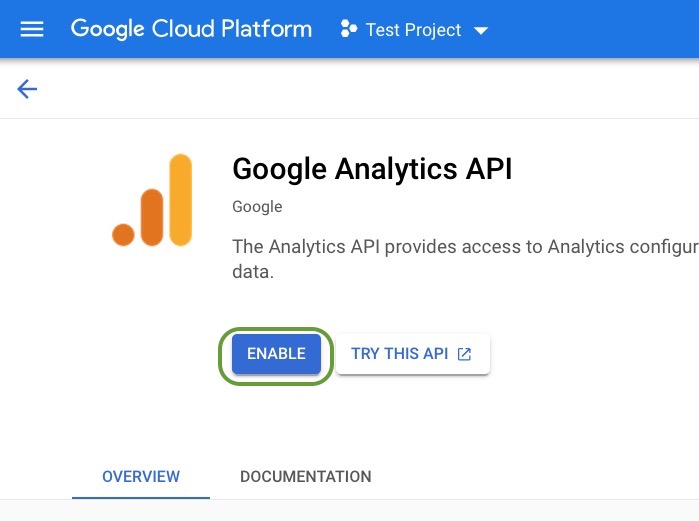
Task: Expand the Test Project dropdown arrow
Action: [x=481, y=30]
